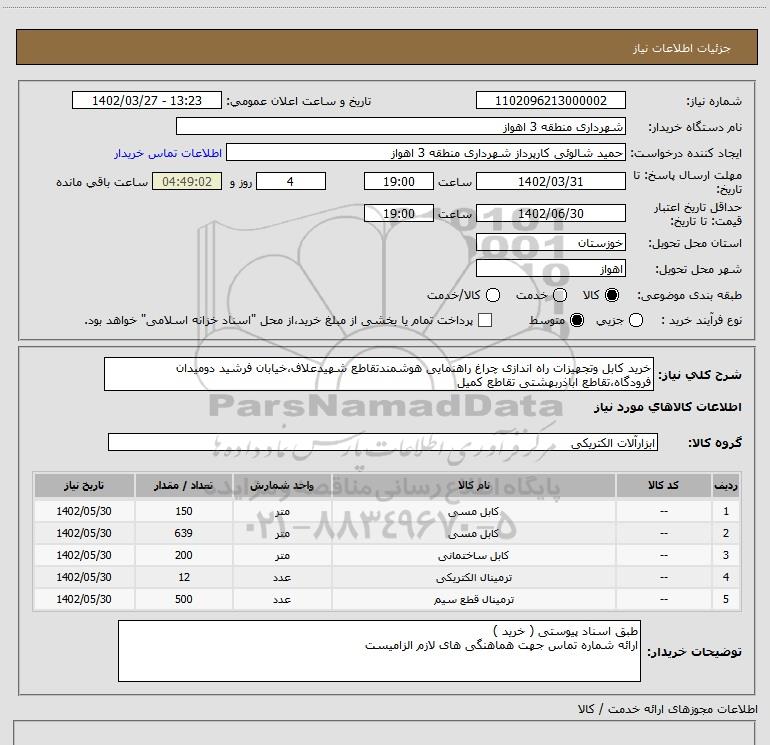The height and width of the screenshot is (745, 770).
Task: Click need date in row 1
Action: [84, 511]
